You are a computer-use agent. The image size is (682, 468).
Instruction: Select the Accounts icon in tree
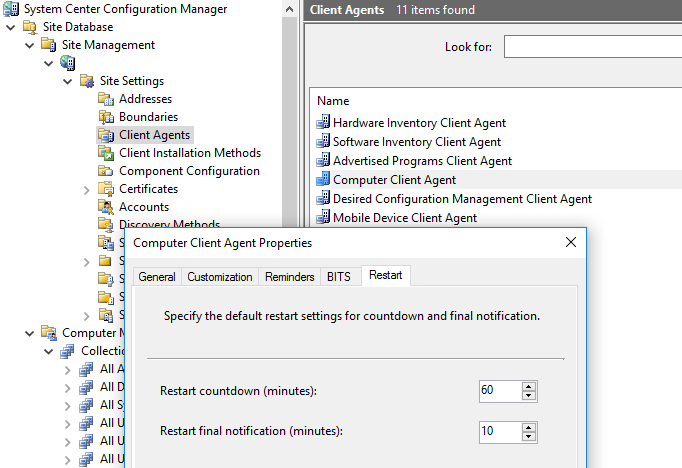click(x=106, y=207)
